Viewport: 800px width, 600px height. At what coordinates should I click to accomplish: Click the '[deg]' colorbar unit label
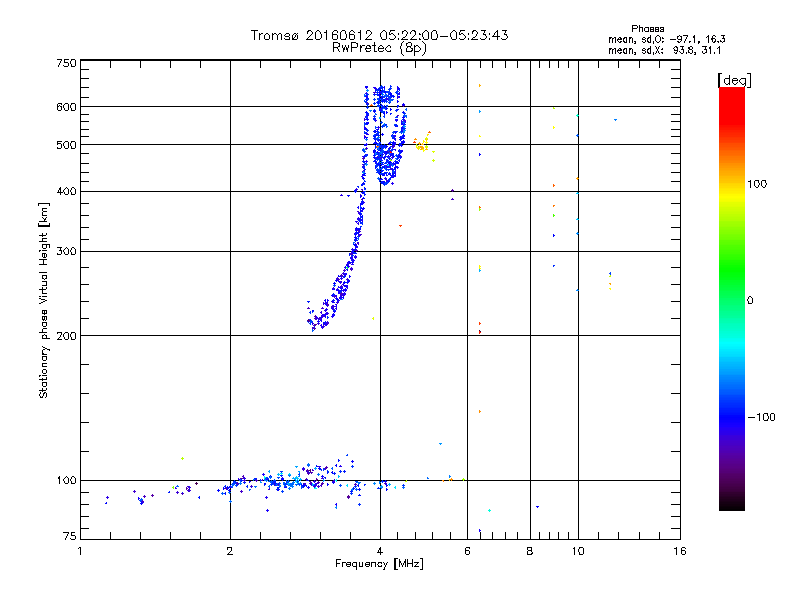(734, 81)
